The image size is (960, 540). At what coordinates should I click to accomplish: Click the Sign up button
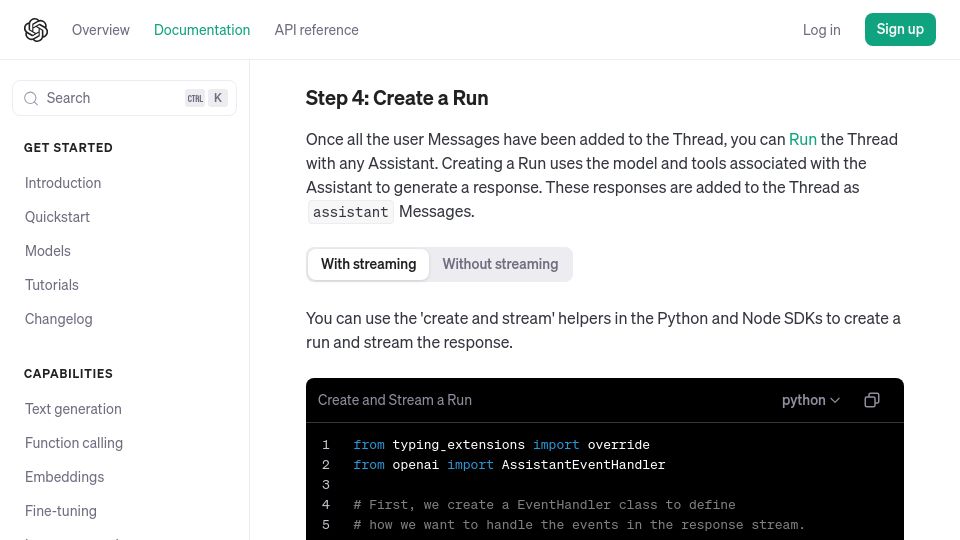tap(900, 29)
